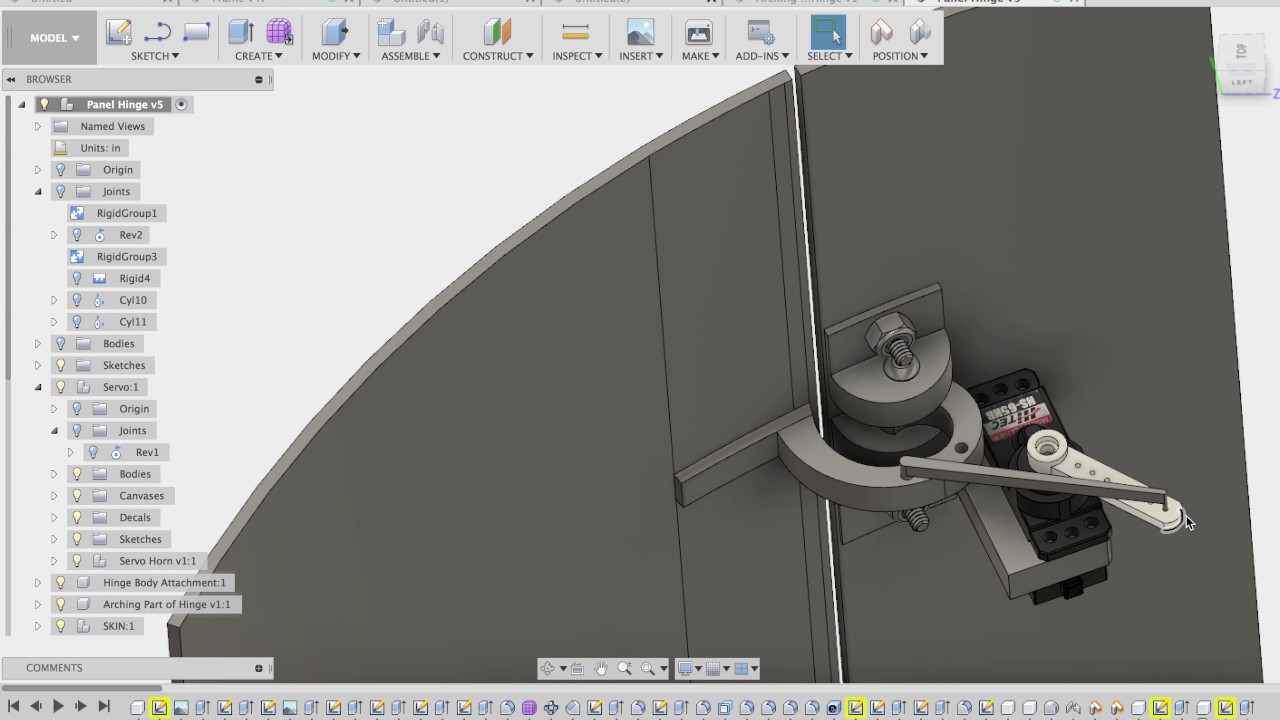Click the 3D Print Make icon
Screen dimensions: 1280x720
698,32
